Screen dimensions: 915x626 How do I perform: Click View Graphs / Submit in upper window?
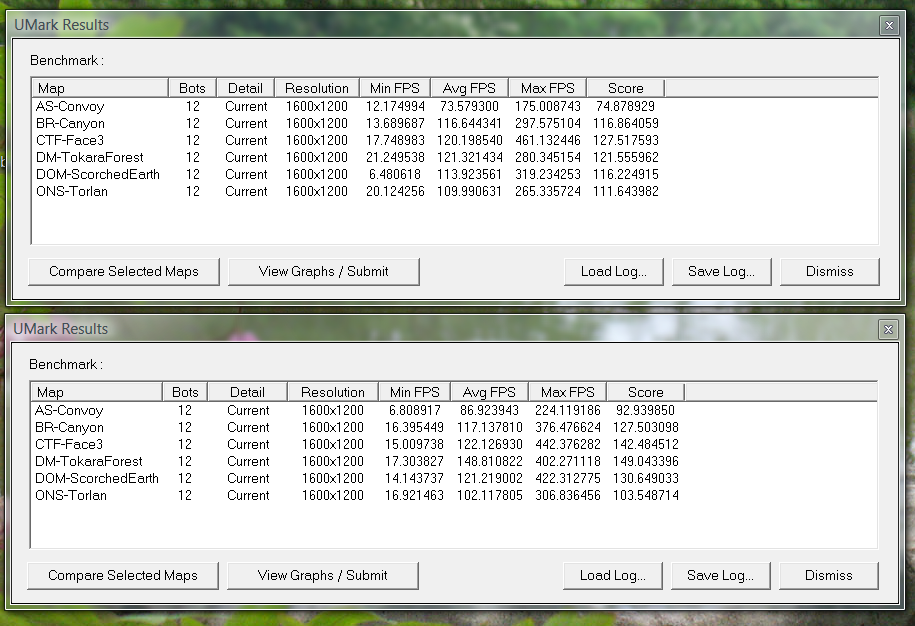pos(323,272)
